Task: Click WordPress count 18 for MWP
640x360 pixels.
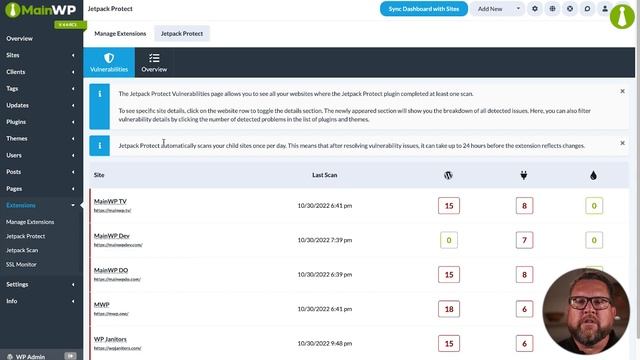Action: pos(449,309)
